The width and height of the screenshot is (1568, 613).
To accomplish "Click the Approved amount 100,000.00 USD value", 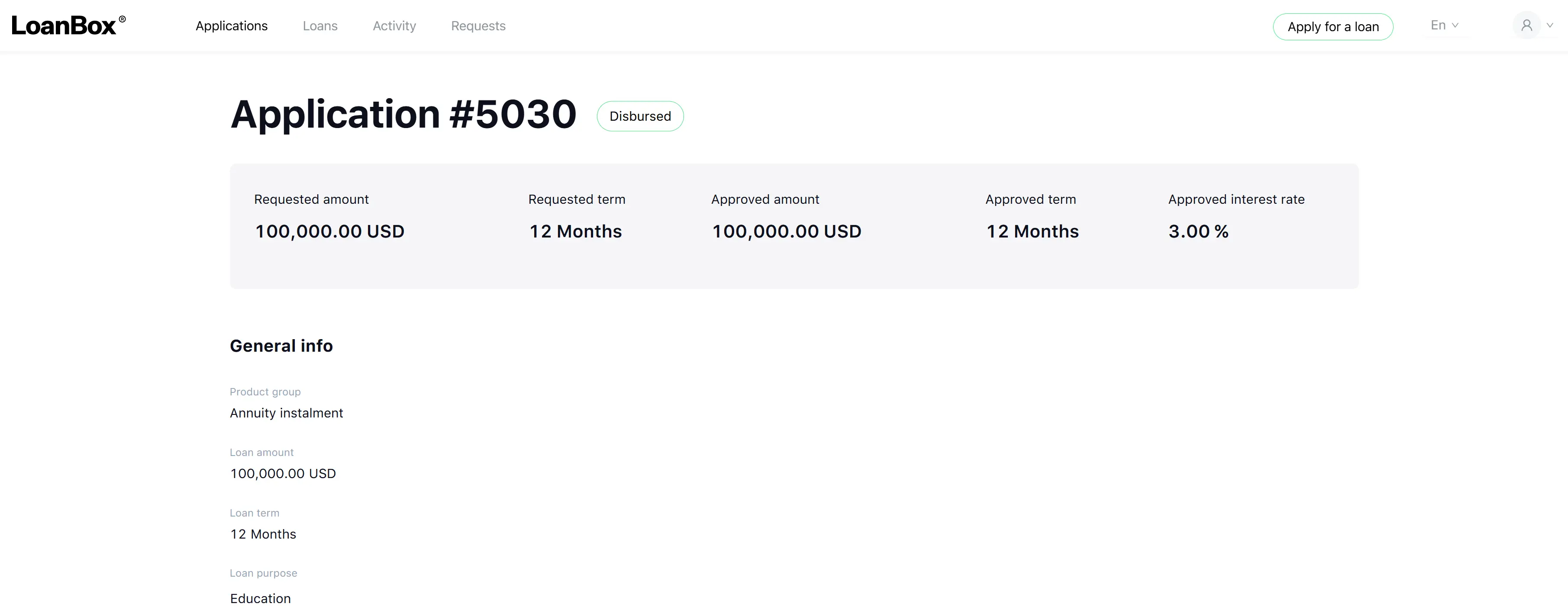I will pos(787,232).
